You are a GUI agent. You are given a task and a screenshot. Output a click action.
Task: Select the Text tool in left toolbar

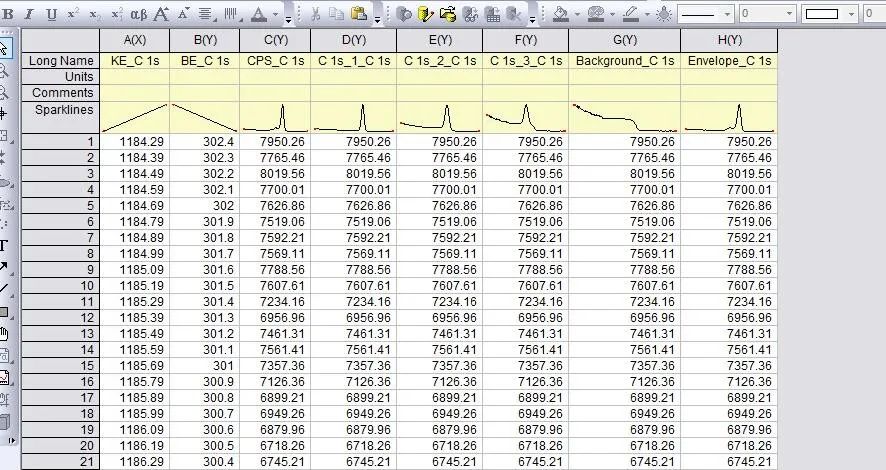(x=5, y=245)
